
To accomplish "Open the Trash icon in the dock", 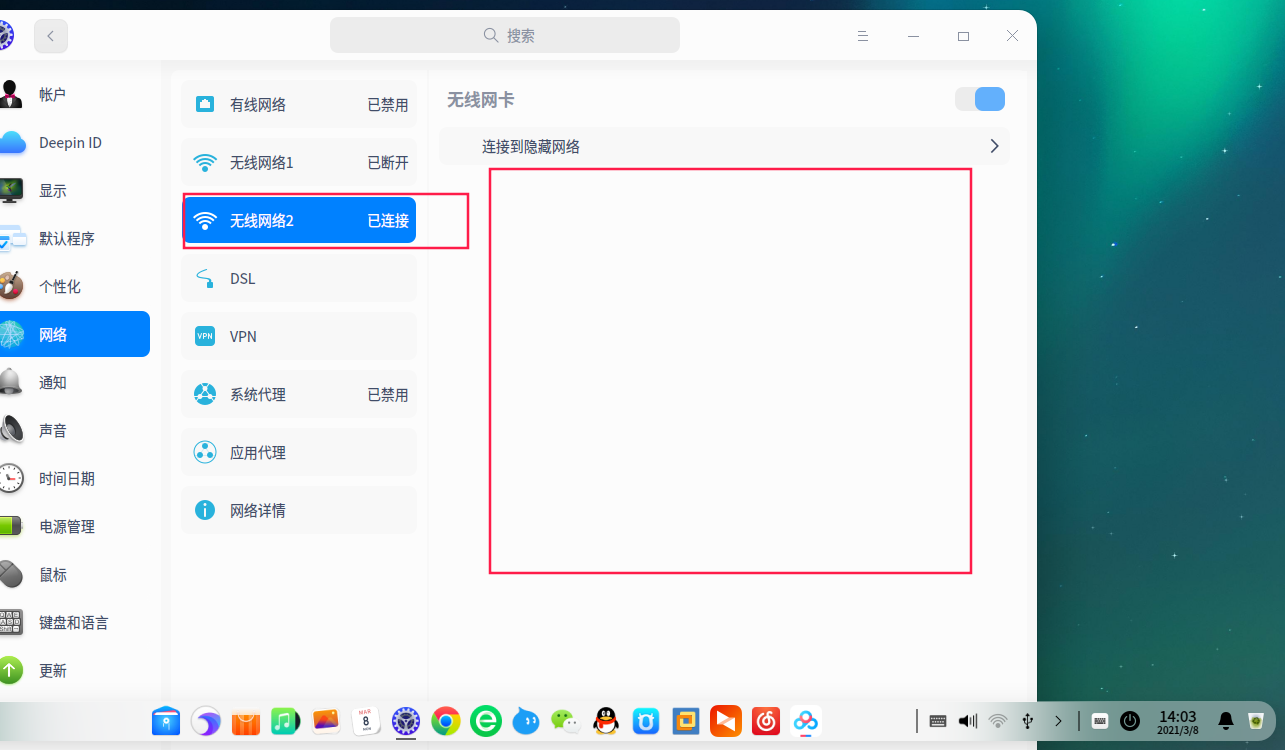I will coord(1257,720).
